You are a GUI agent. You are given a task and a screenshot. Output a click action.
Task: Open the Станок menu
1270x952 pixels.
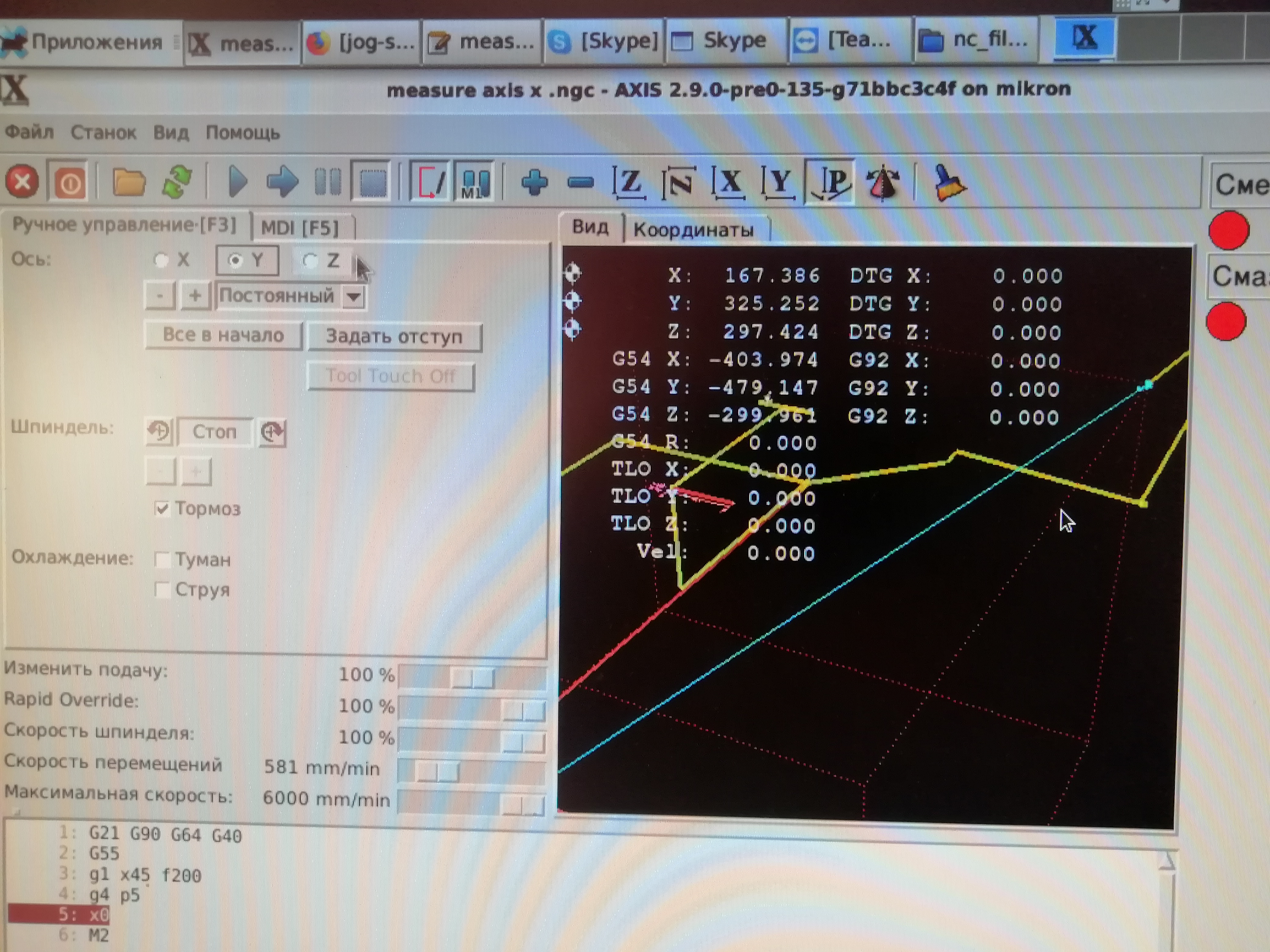coord(103,133)
